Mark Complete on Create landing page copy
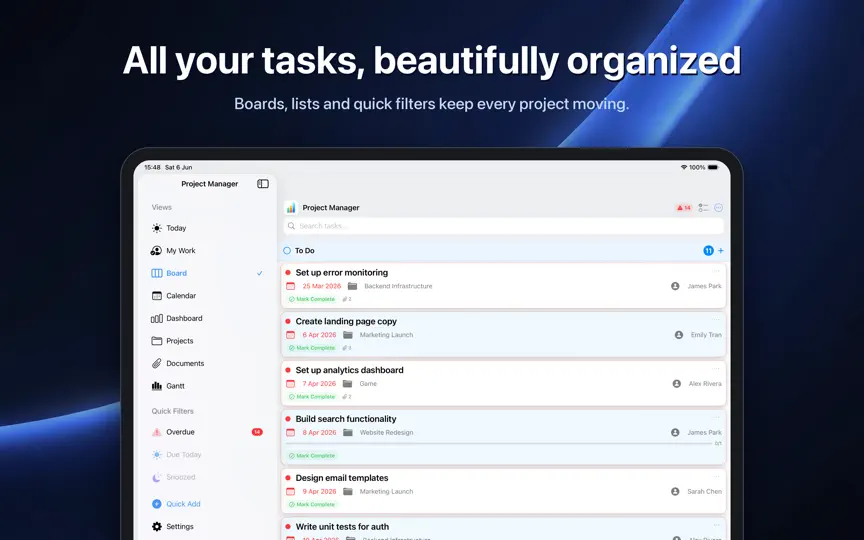The height and width of the screenshot is (540, 864). click(x=312, y=348)
